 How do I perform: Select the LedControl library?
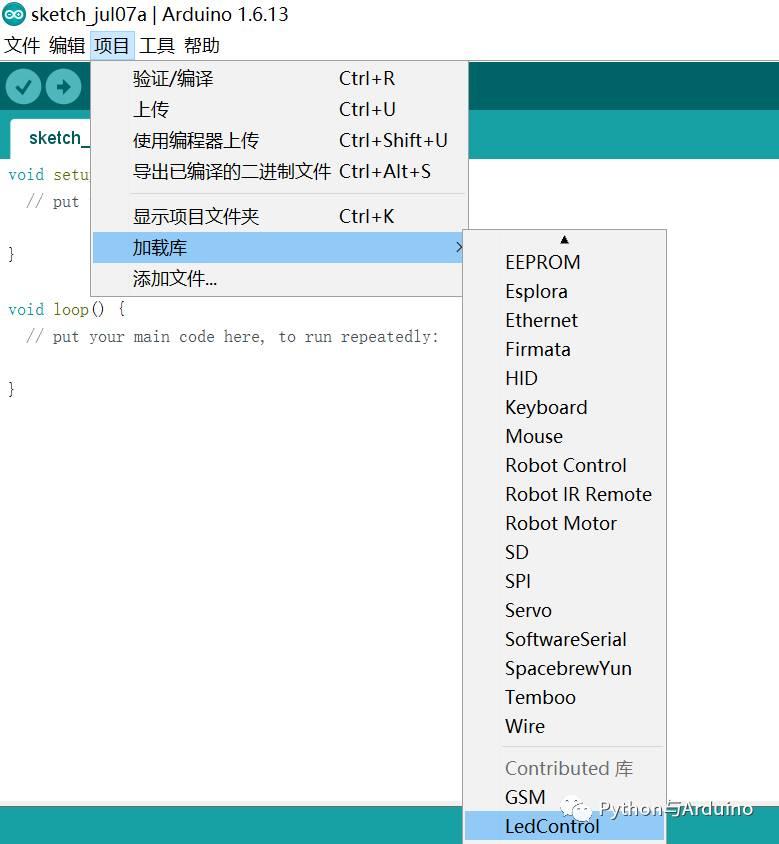(x=564, y=826)
